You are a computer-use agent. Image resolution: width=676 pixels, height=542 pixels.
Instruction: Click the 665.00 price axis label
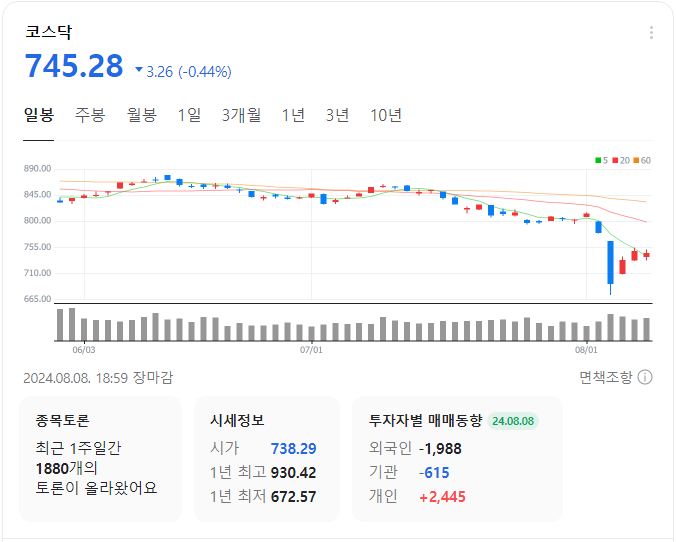point(38,299)
